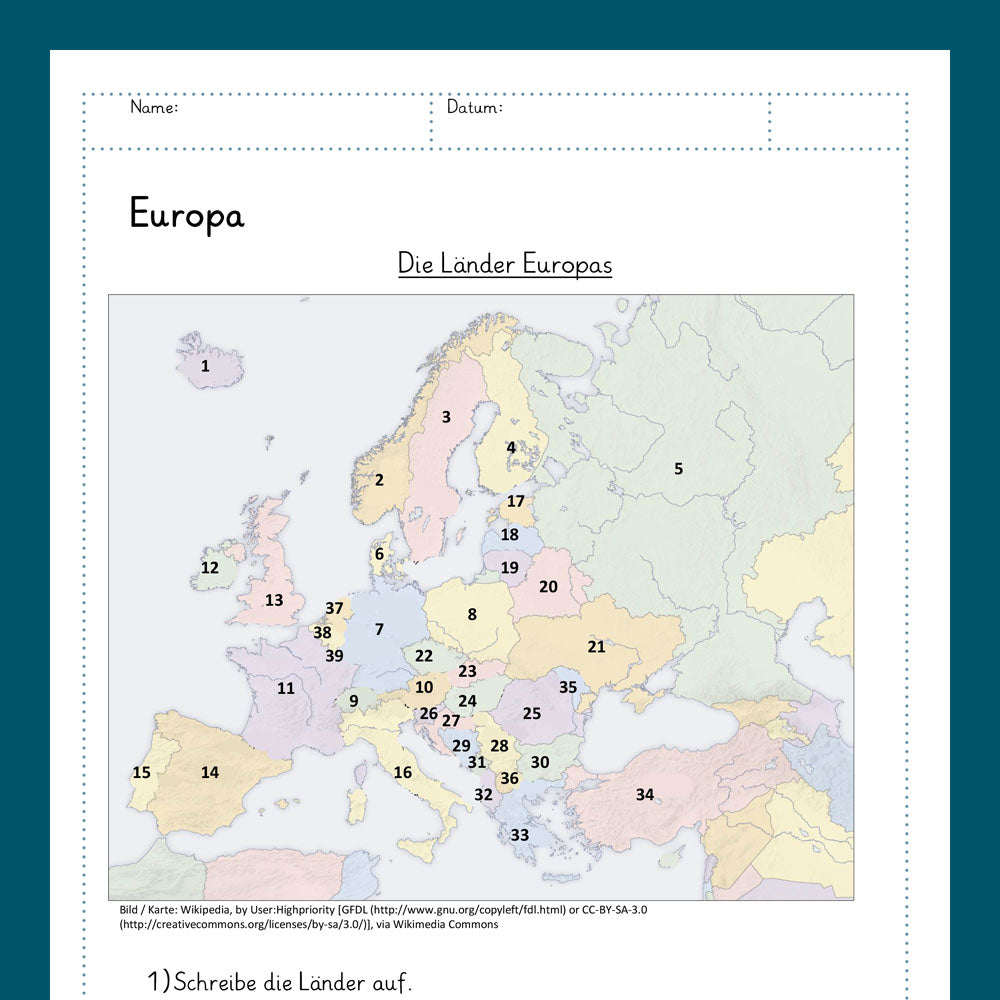Click the number 37 on the Netherlands
Viewport: 1000px width, 1000px height.
[334, 608]
